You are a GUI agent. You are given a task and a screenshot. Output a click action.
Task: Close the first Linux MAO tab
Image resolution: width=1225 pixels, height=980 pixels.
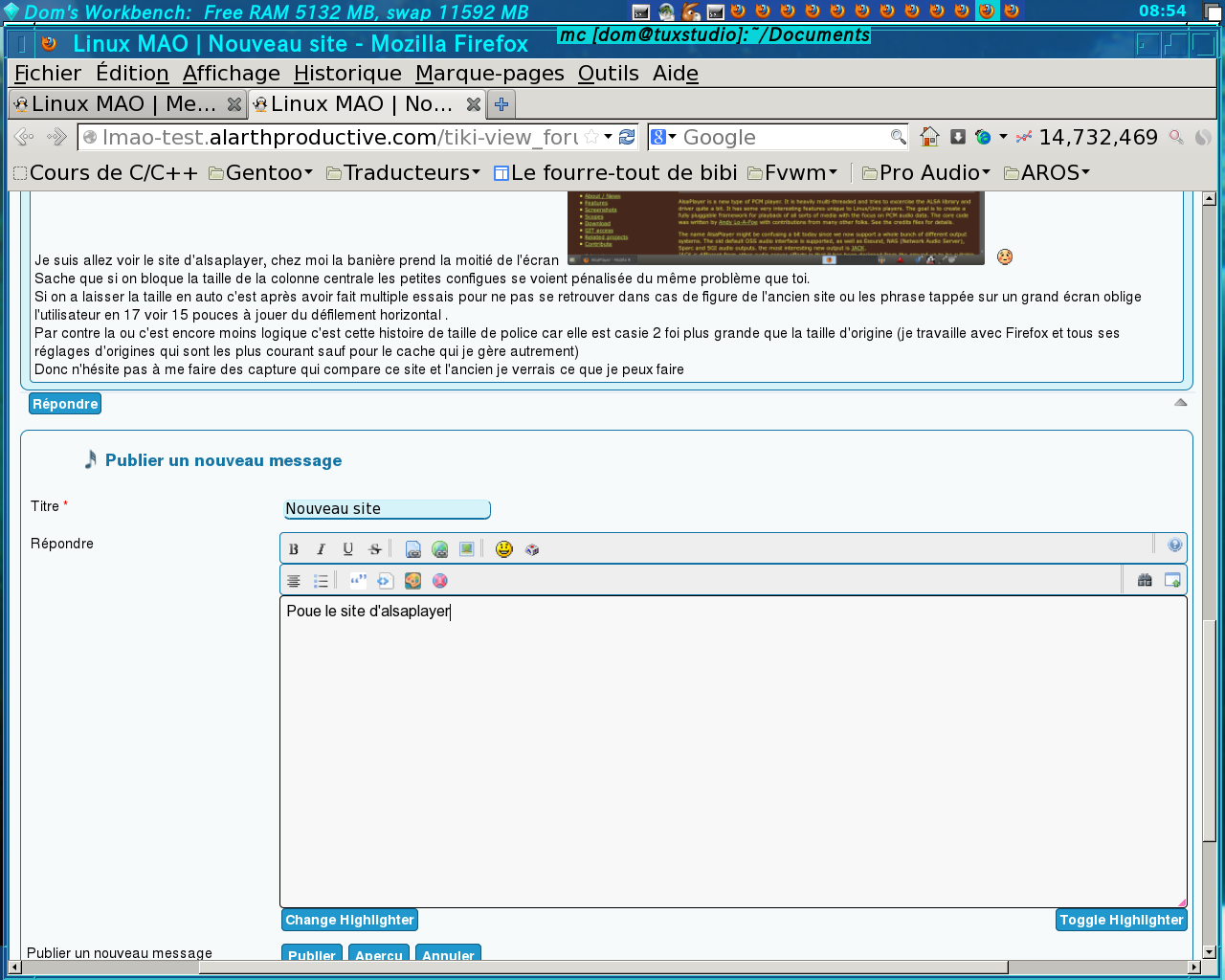click(x=234, y=104)
